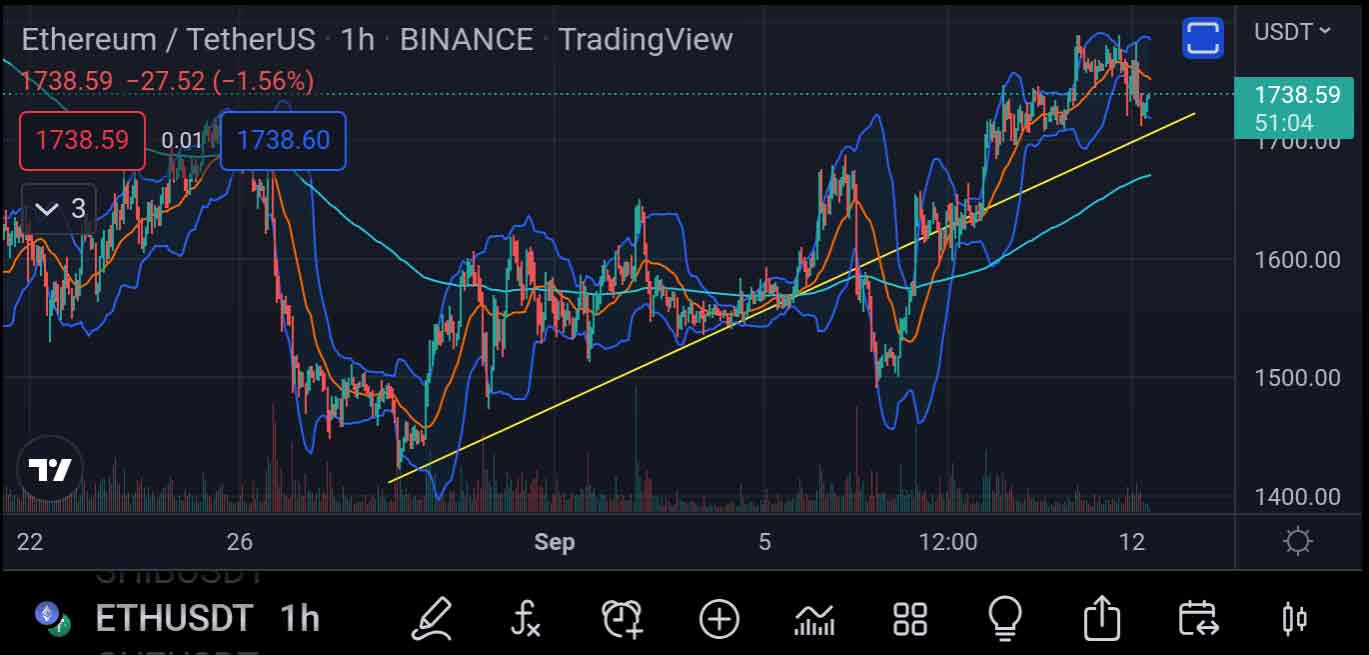Open the date range calendar icon
The image size is (1369, 655).
click(x=1197, y=619)
